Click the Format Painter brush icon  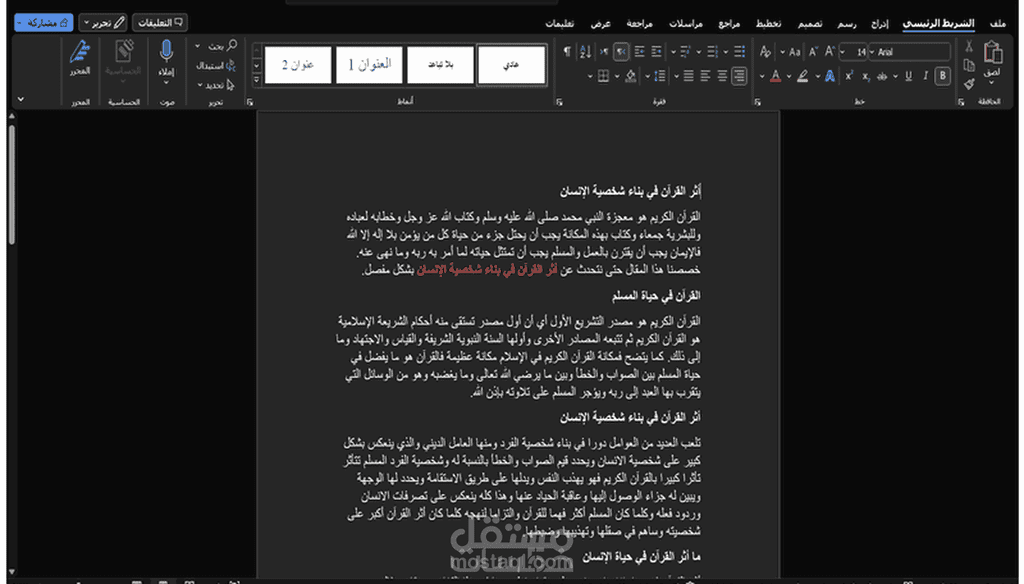[968, 85]
